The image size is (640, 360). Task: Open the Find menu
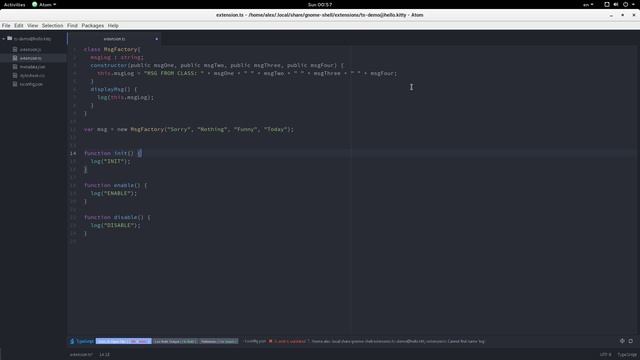(72, 25)
